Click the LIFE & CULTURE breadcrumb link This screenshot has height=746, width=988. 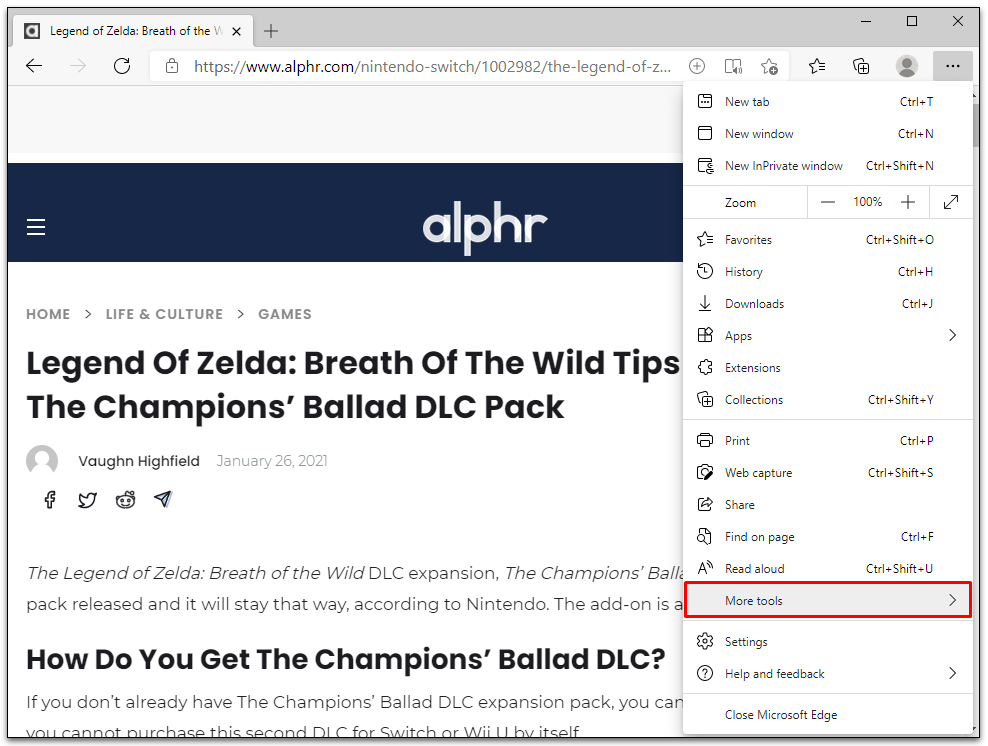164,314
